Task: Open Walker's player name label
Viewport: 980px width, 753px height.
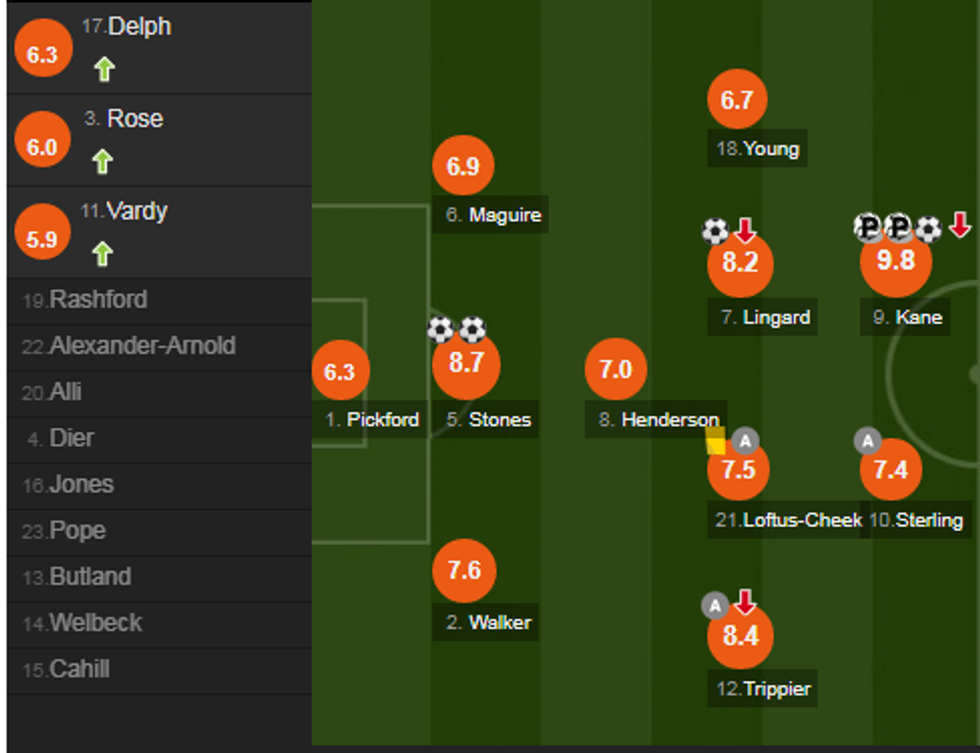Action: click(x=499, y=623)
